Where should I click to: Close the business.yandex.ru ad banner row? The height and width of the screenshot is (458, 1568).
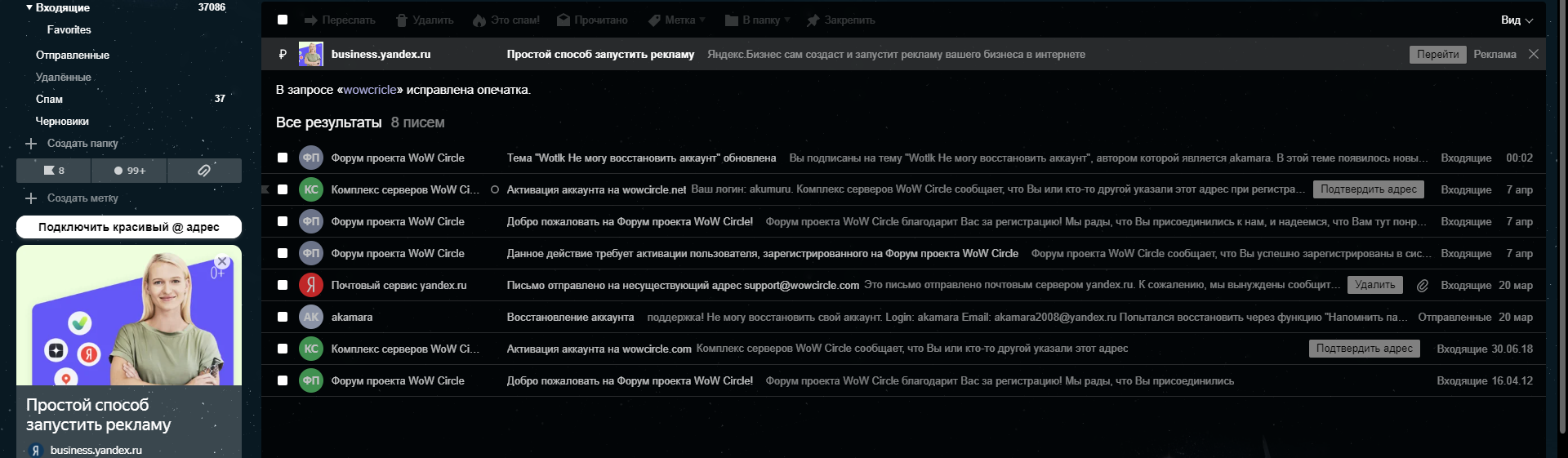(x=1534, y=54)
